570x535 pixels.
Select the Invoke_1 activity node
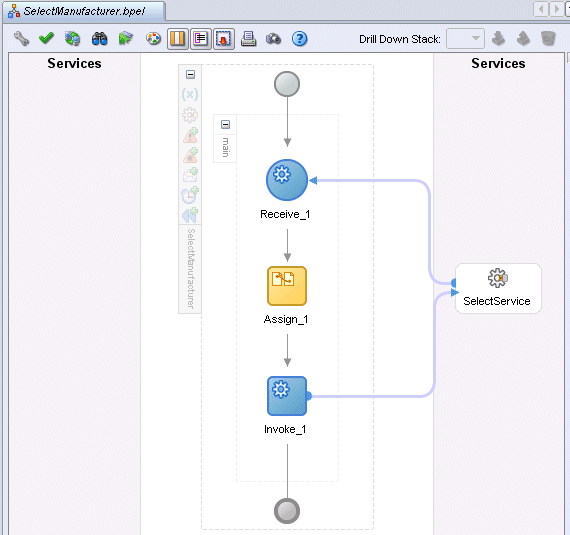point(287,396)
